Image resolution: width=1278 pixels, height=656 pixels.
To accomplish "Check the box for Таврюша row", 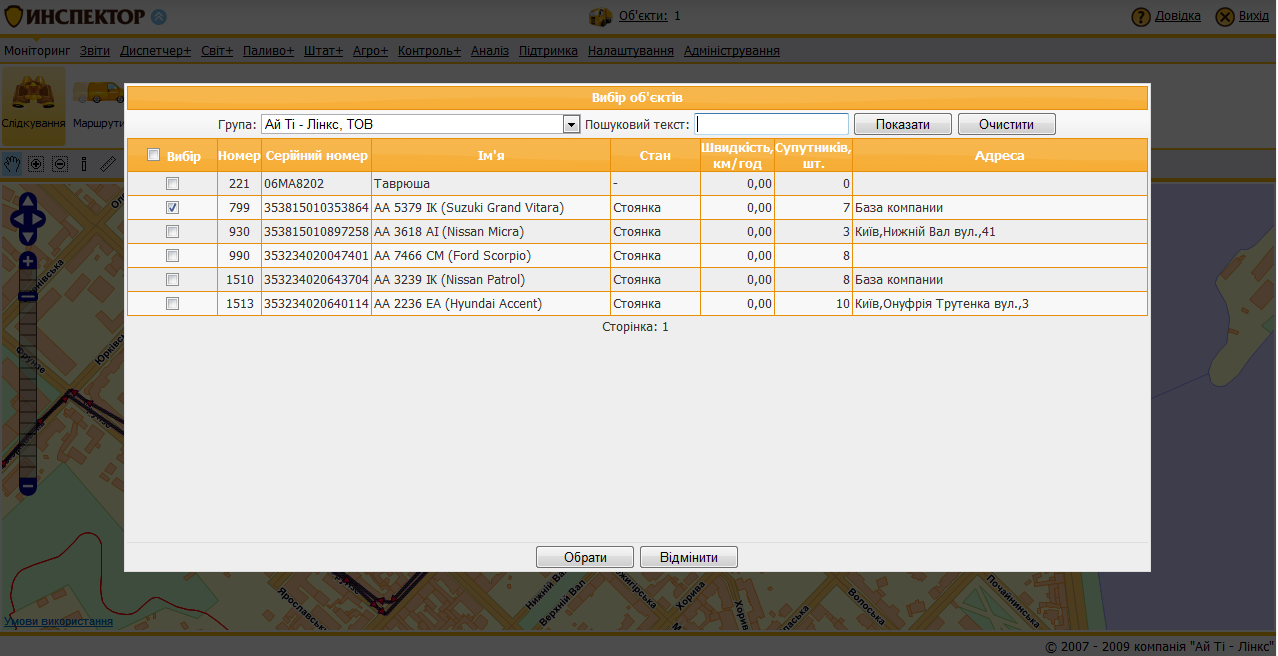I will (x=172, y=184).
